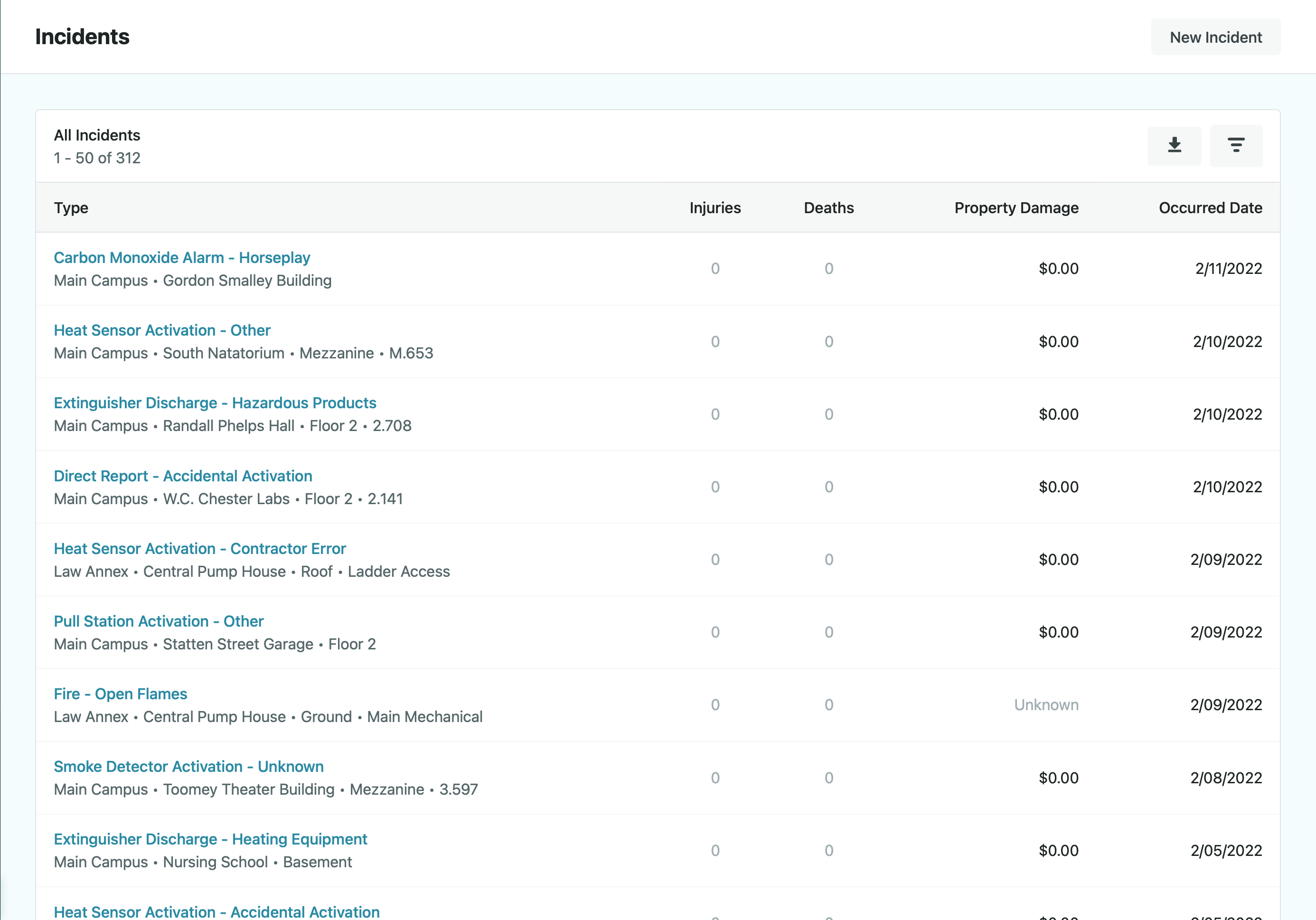
Task: Open Heat Sensor Activation - Accidental Activation
Action: [216, 911]
